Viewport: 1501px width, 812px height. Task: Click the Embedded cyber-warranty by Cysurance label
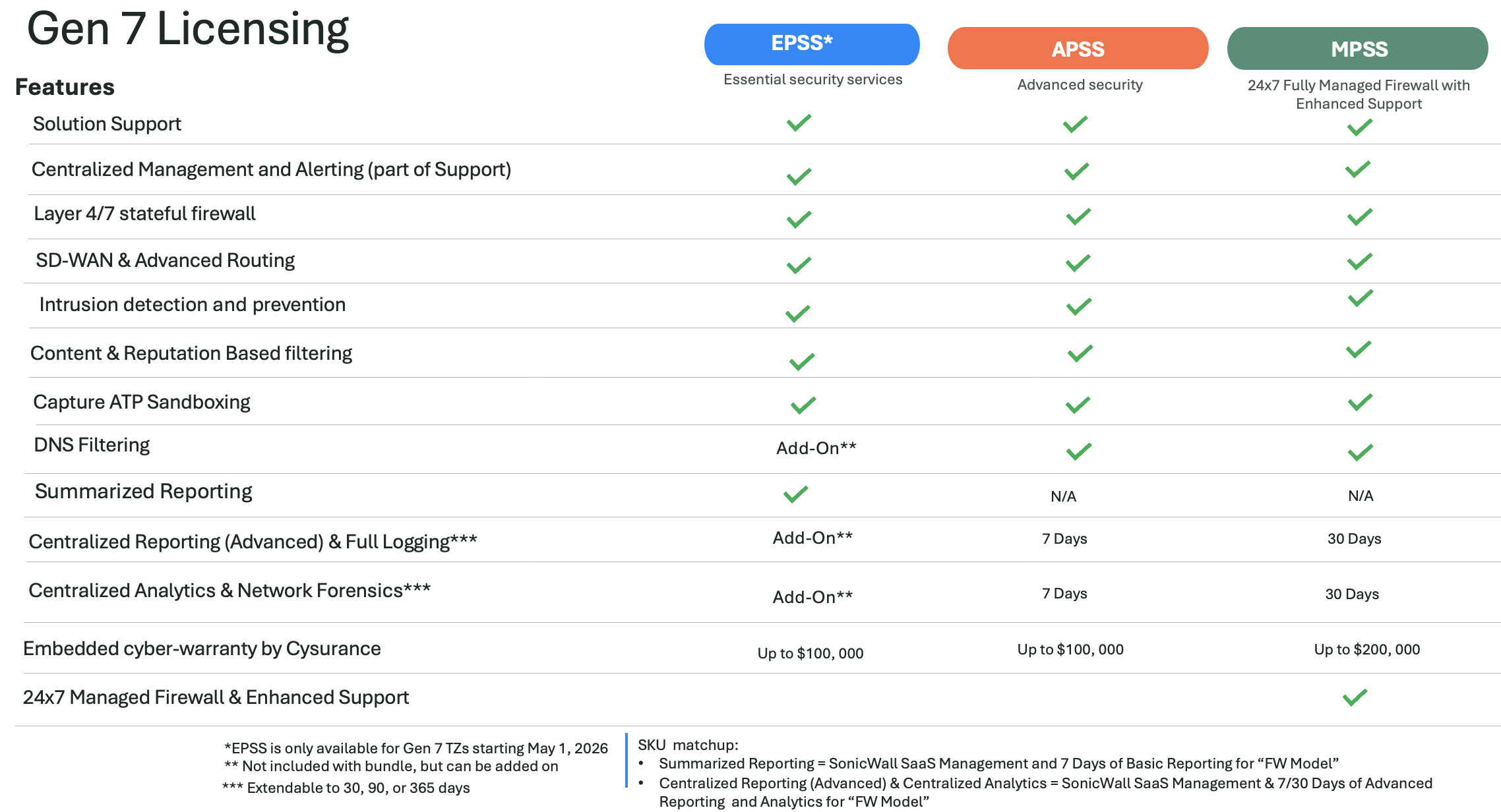click(x=202, y=649)
